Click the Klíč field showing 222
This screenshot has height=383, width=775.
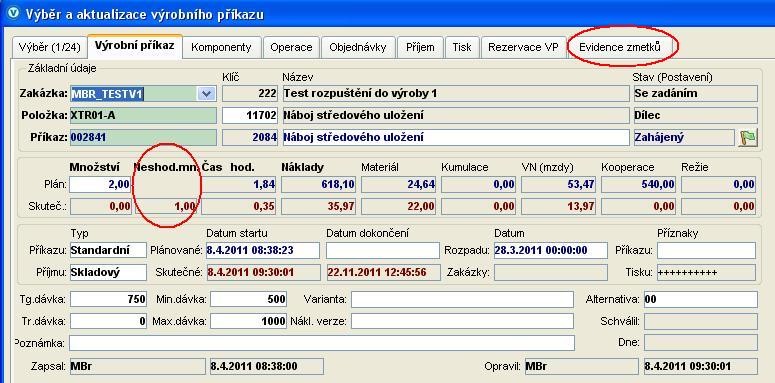point(250,94)
